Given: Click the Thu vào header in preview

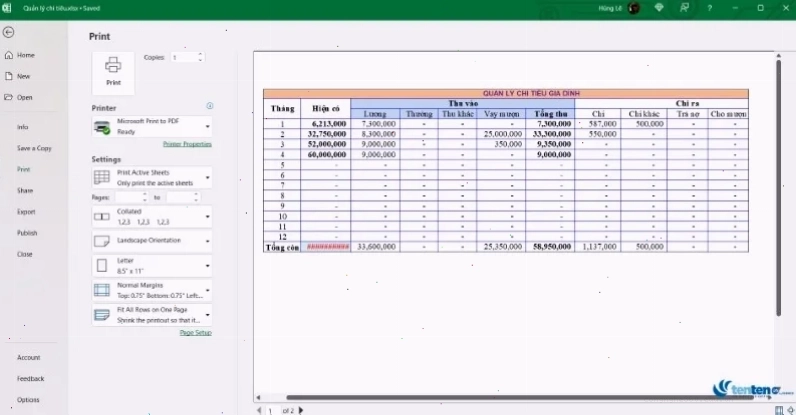Looking at the screenshot, I should [463, 104].
